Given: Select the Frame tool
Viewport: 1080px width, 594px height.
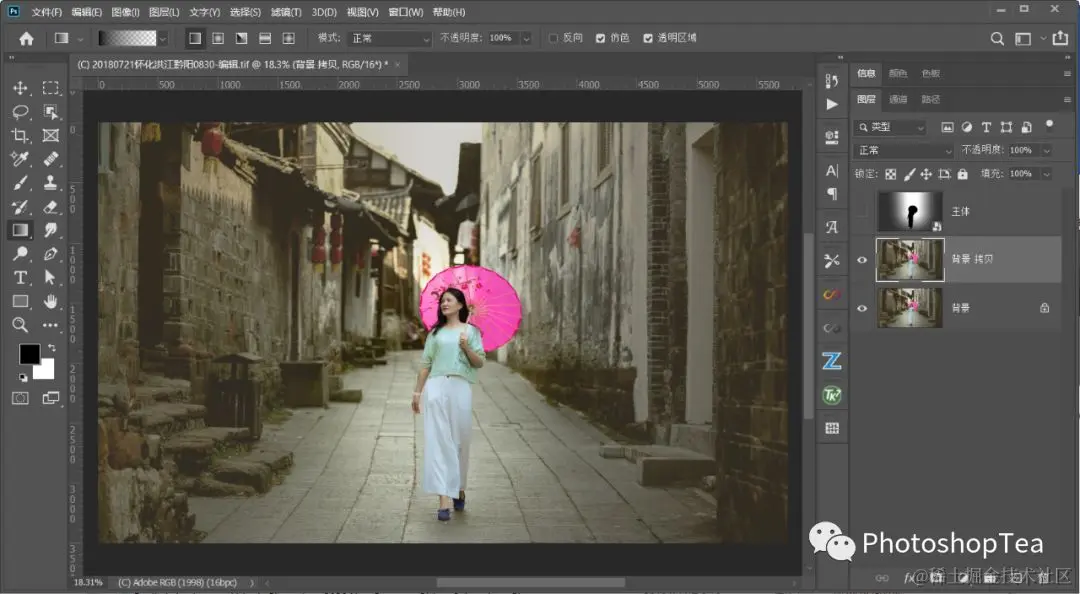Looking at the screenshot, I should tap(50, 135).
